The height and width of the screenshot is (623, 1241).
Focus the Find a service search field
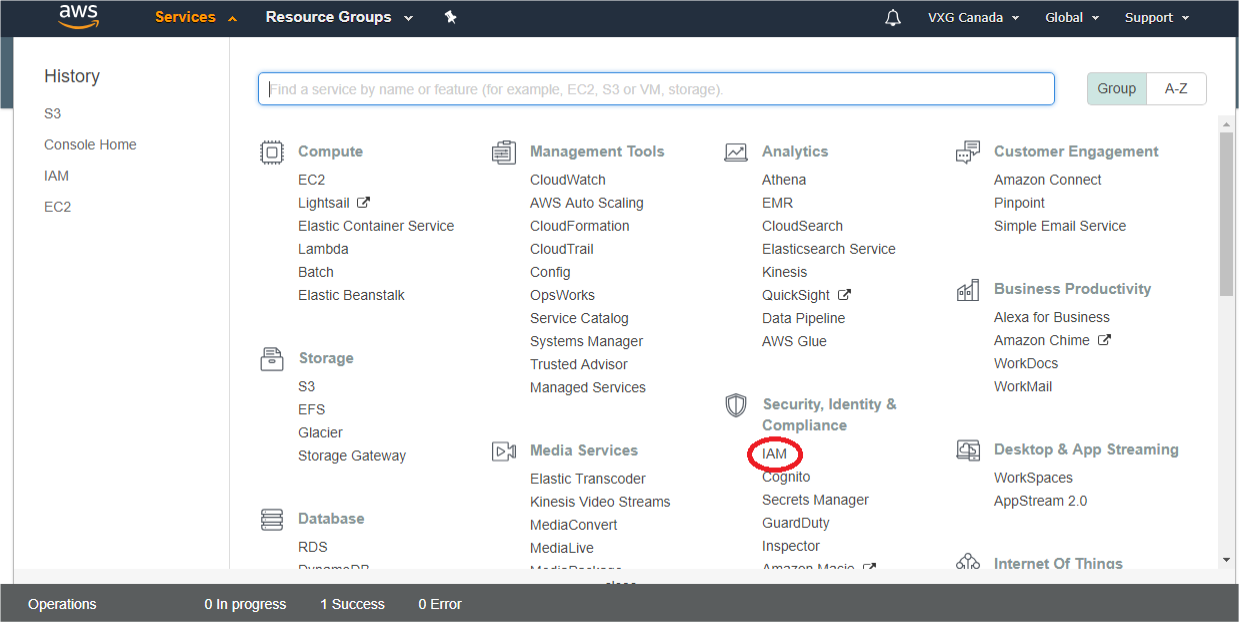click(656, 89)
